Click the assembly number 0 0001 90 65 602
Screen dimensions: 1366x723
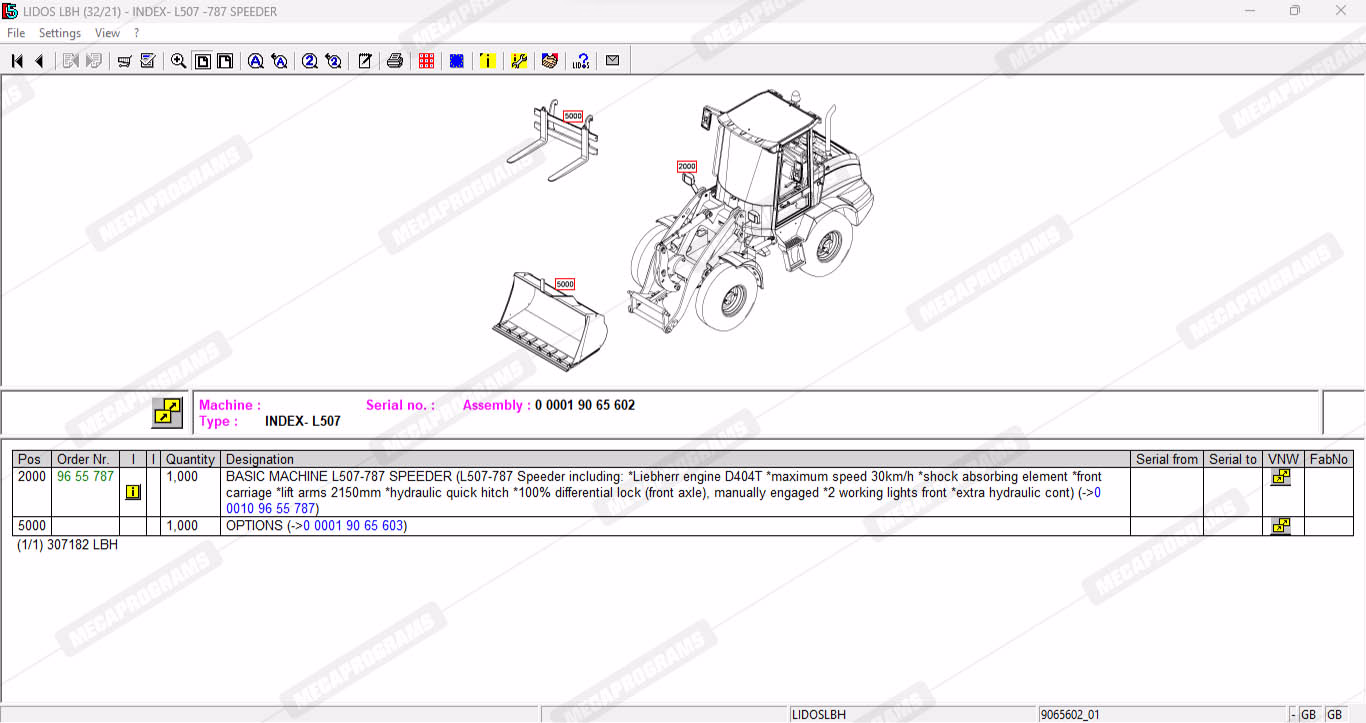coord(585,405)
